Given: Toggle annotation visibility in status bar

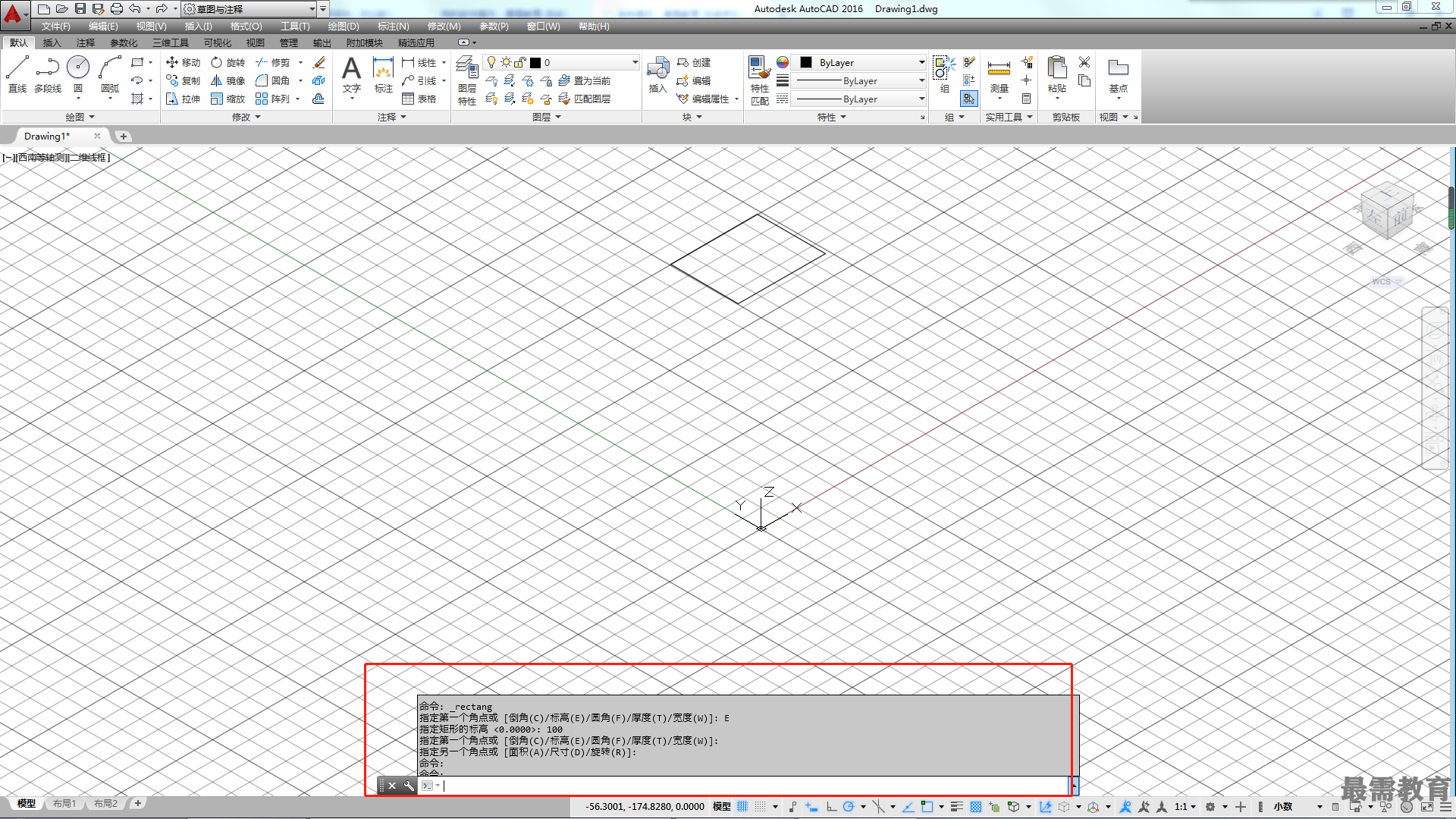Looking at the screenshot, I should [x=1125, y=806].
